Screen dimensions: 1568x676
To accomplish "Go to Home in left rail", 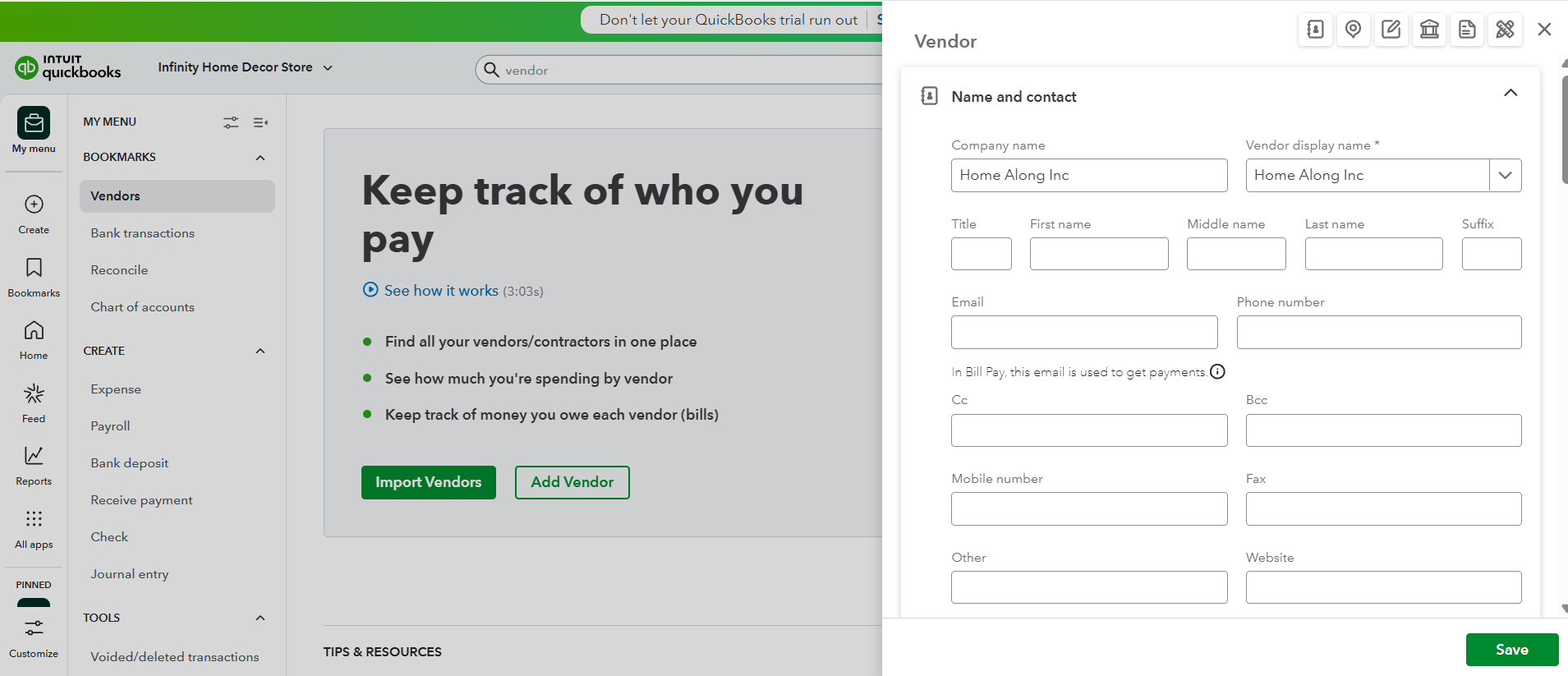I will [34, 340].
